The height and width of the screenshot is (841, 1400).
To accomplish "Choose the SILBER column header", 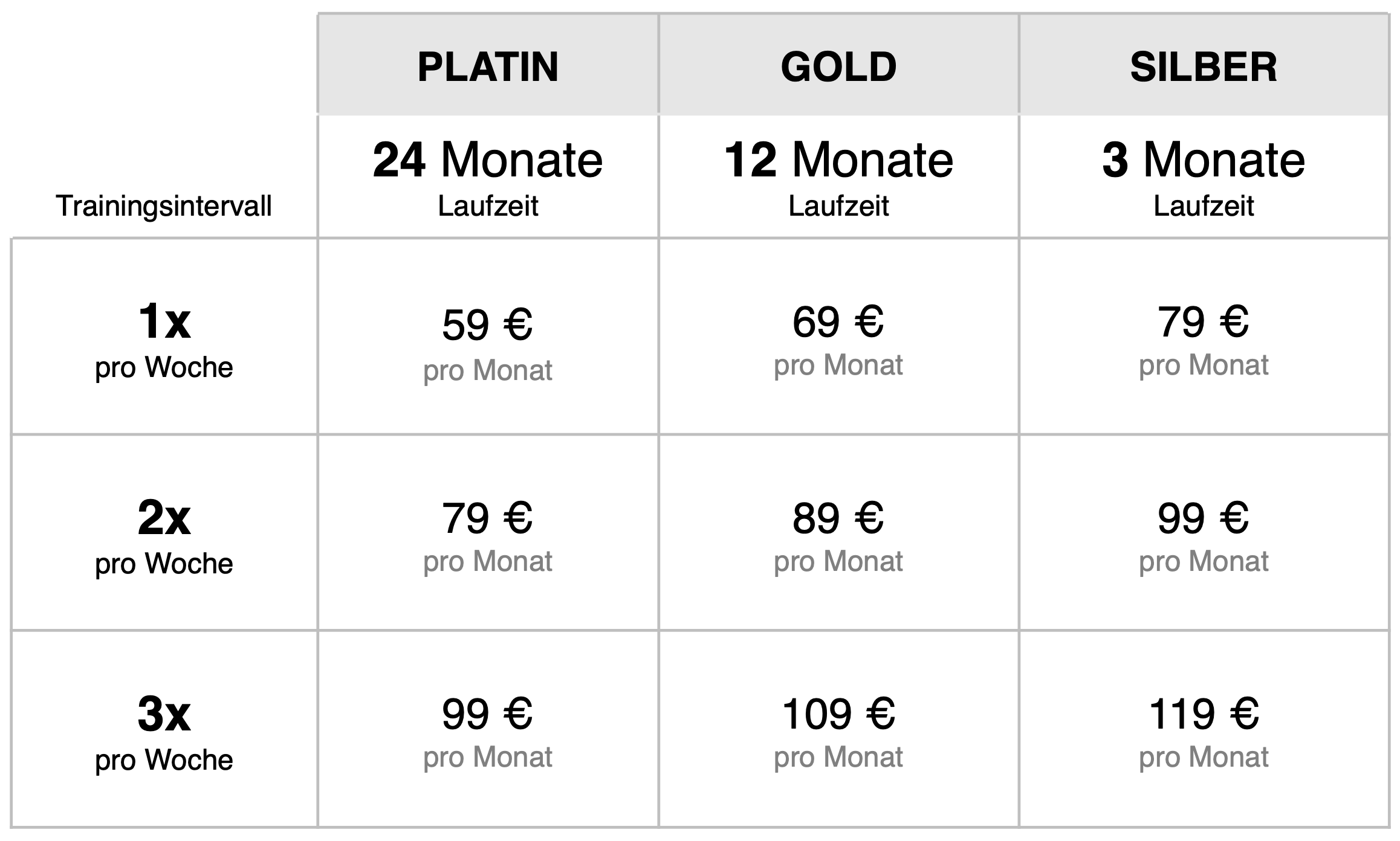I will tap(1204, 66).
